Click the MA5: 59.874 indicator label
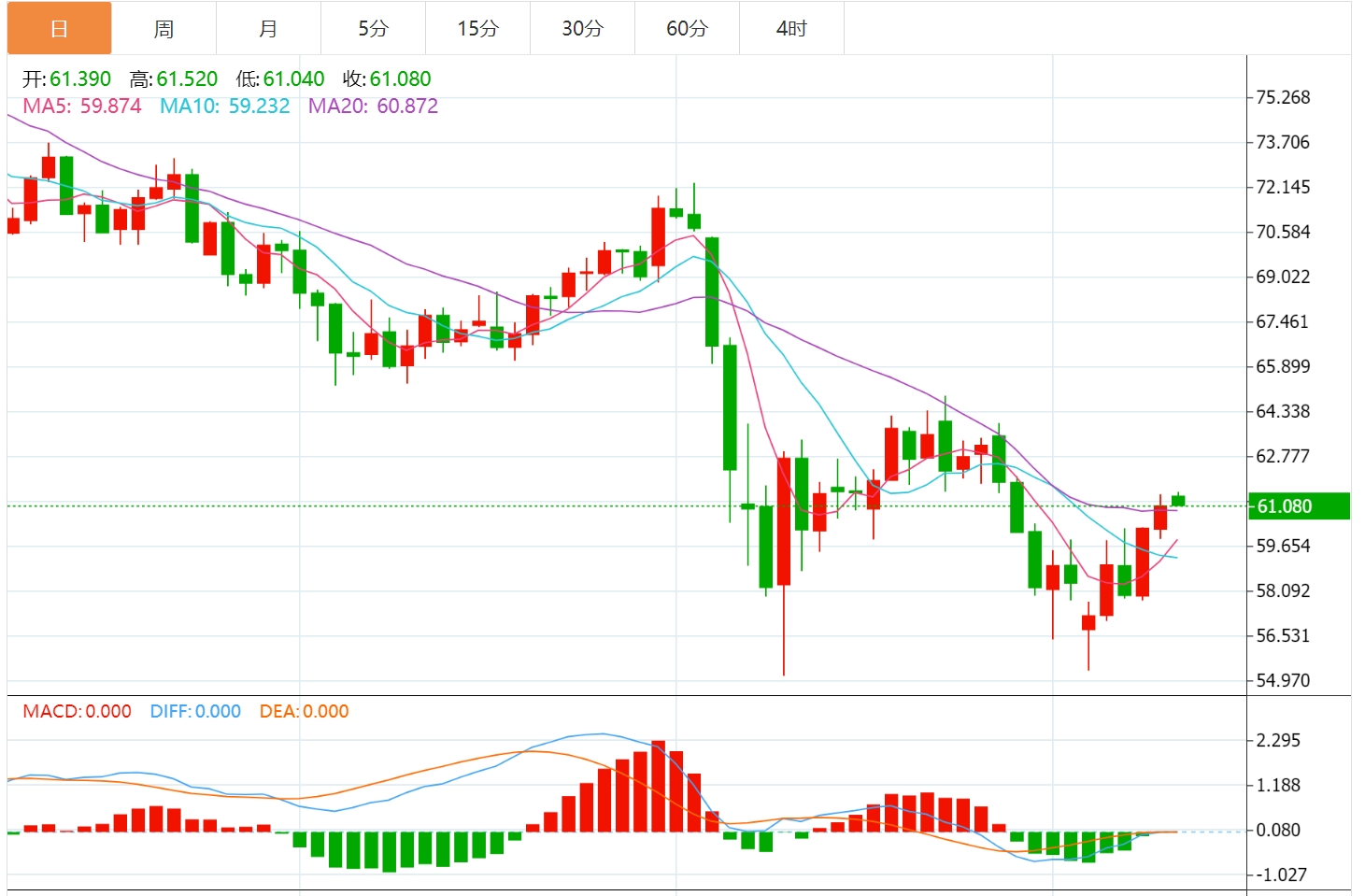 [82, 107]
